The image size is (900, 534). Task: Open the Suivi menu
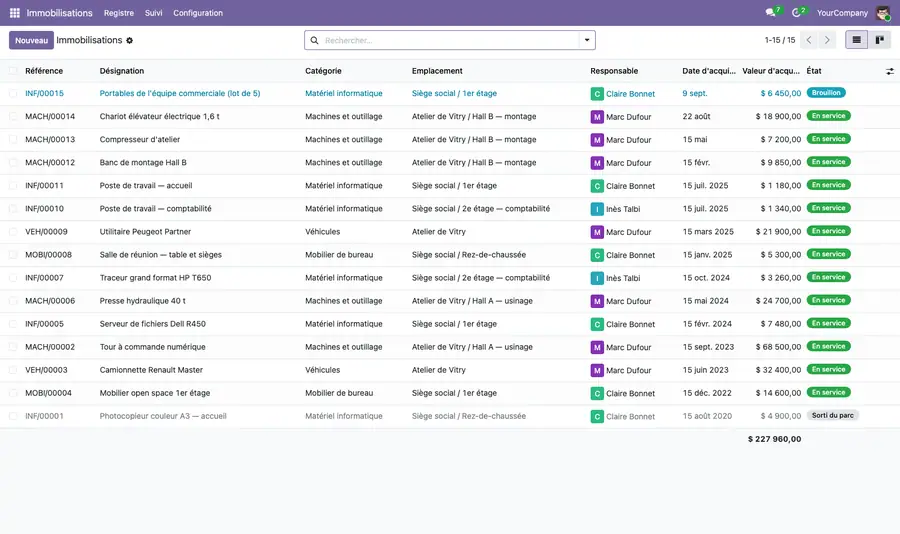click(x=153, y=13)
